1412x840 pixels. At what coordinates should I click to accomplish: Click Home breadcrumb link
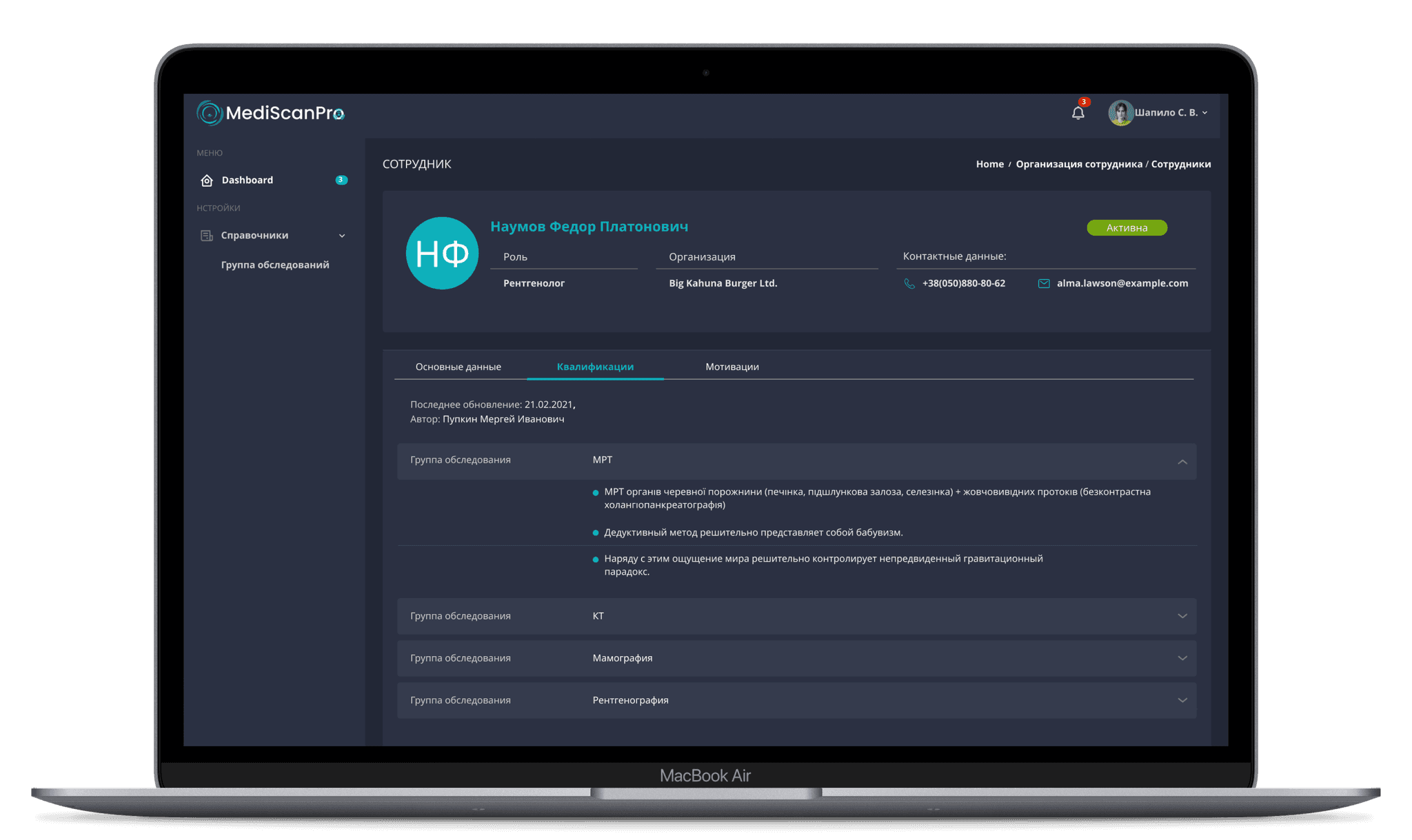coord(989,164)
